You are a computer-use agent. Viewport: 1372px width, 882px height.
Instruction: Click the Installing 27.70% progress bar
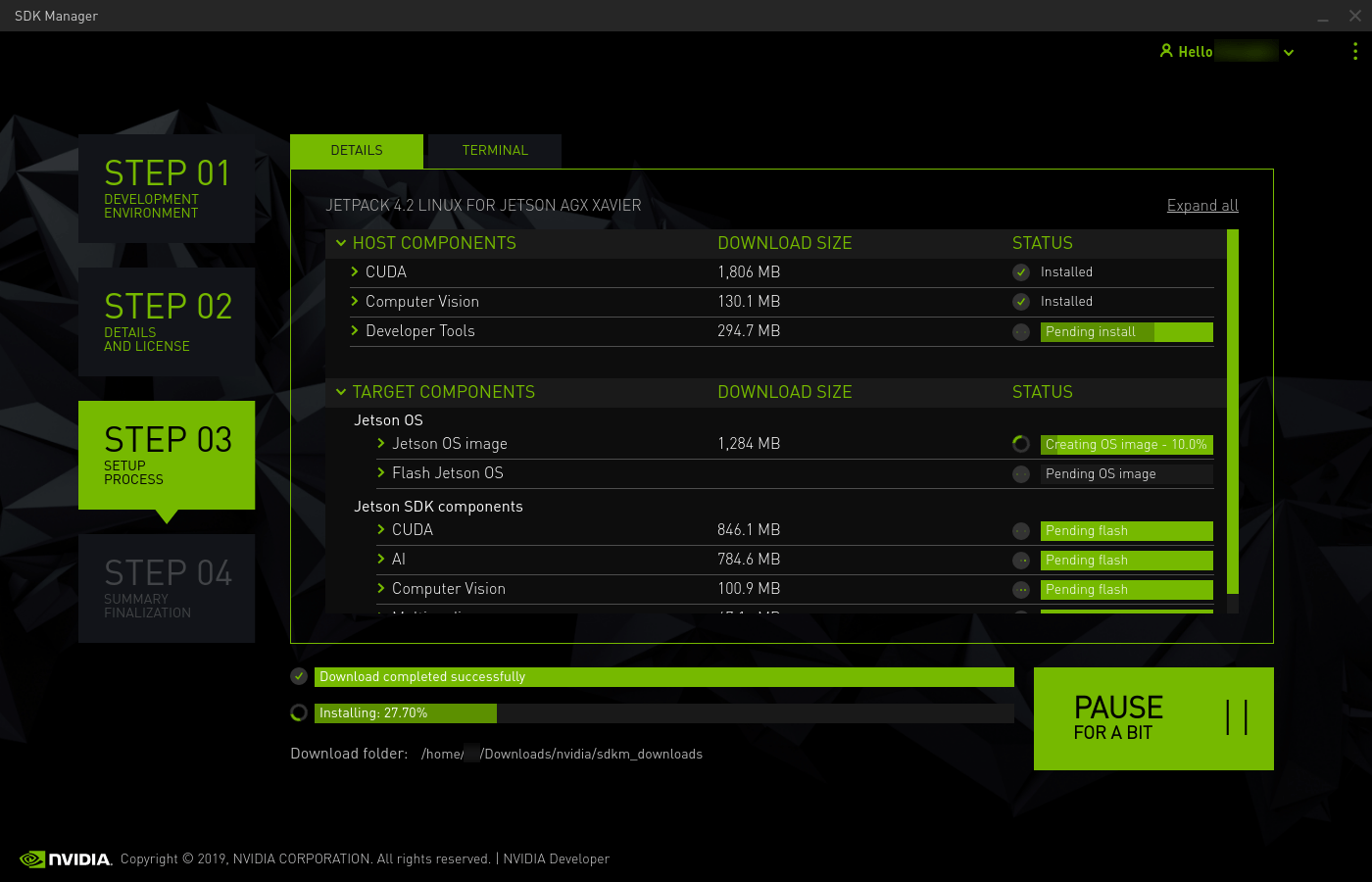(405, 712)
